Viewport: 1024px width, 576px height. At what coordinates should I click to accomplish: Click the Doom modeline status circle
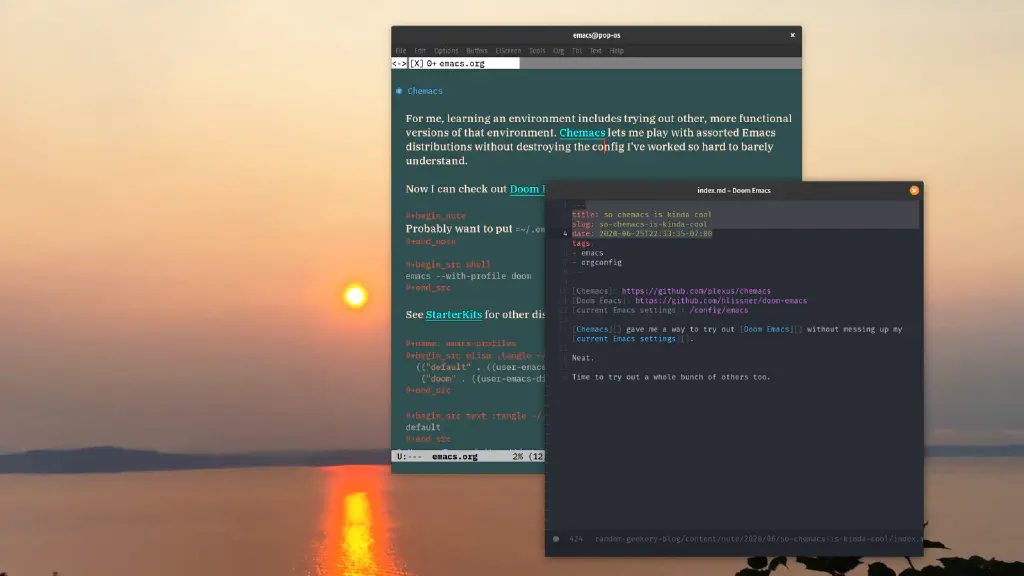pyautogui.click(x=556, y=540)
